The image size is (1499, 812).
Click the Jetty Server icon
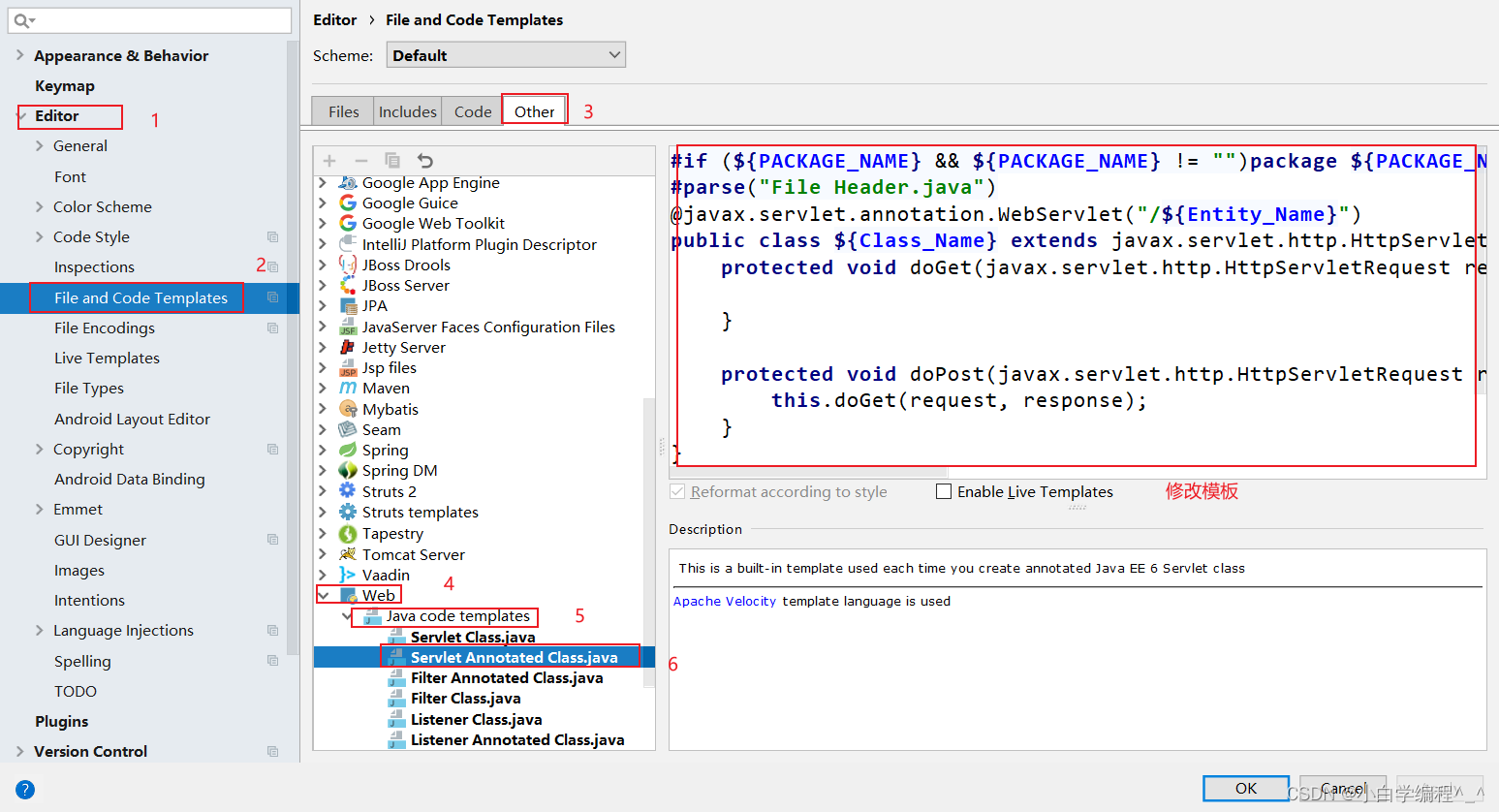pos(348,347)
